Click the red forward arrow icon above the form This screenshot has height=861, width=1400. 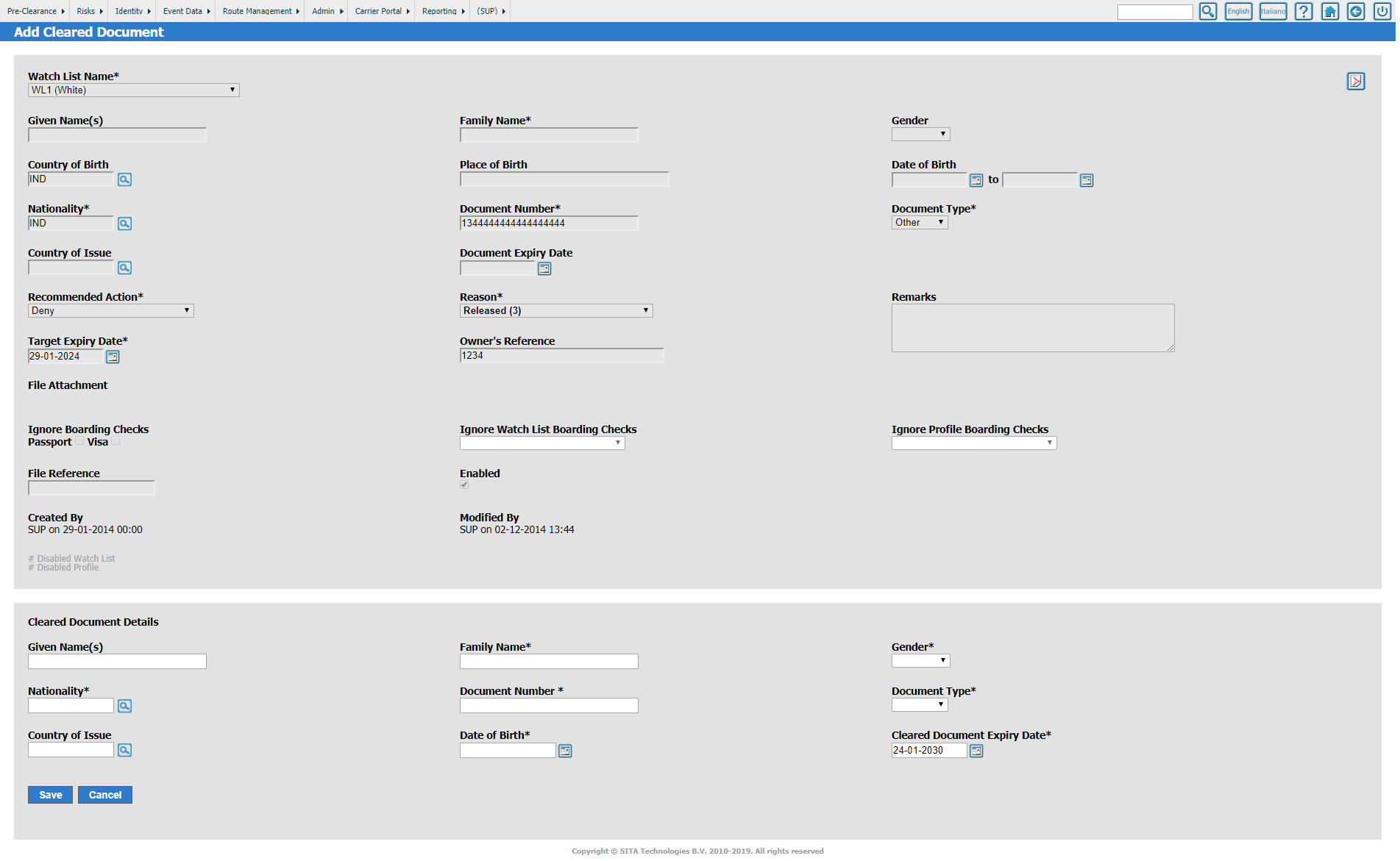click(1356, 81)
